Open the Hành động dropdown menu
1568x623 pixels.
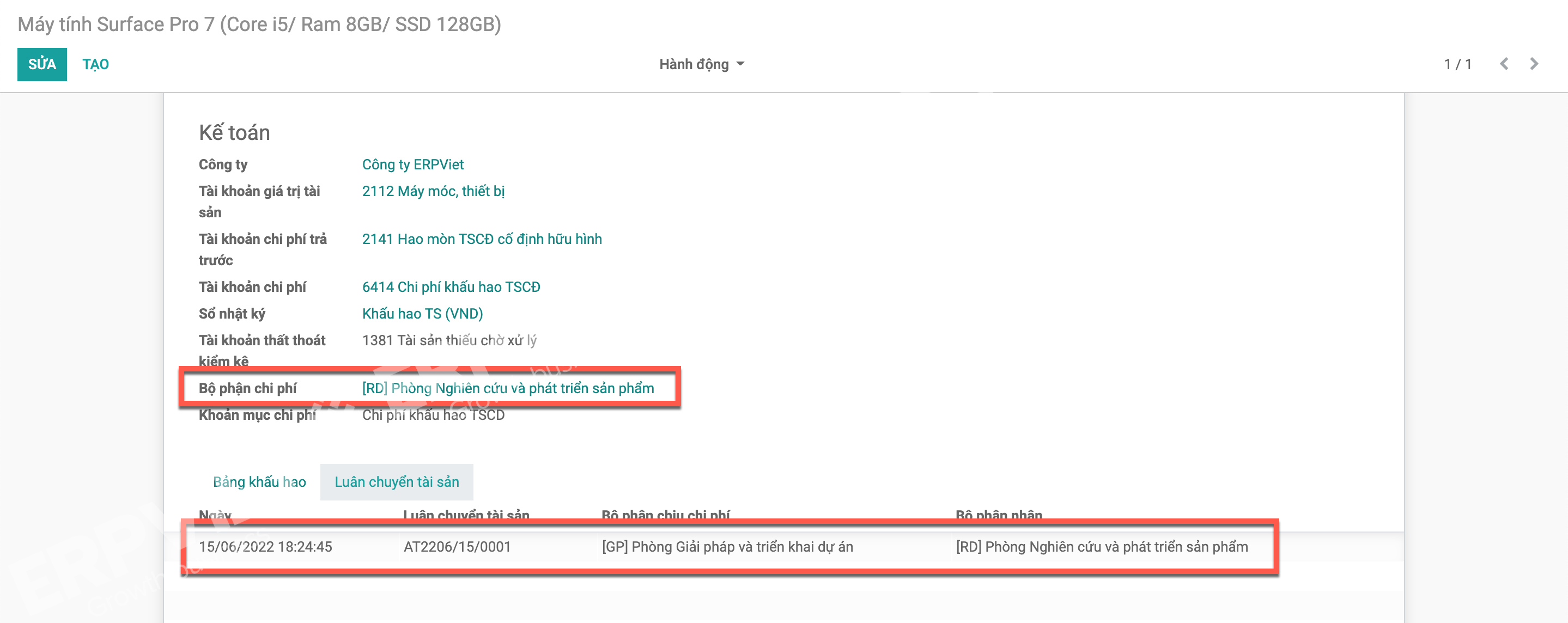[702, 64]
